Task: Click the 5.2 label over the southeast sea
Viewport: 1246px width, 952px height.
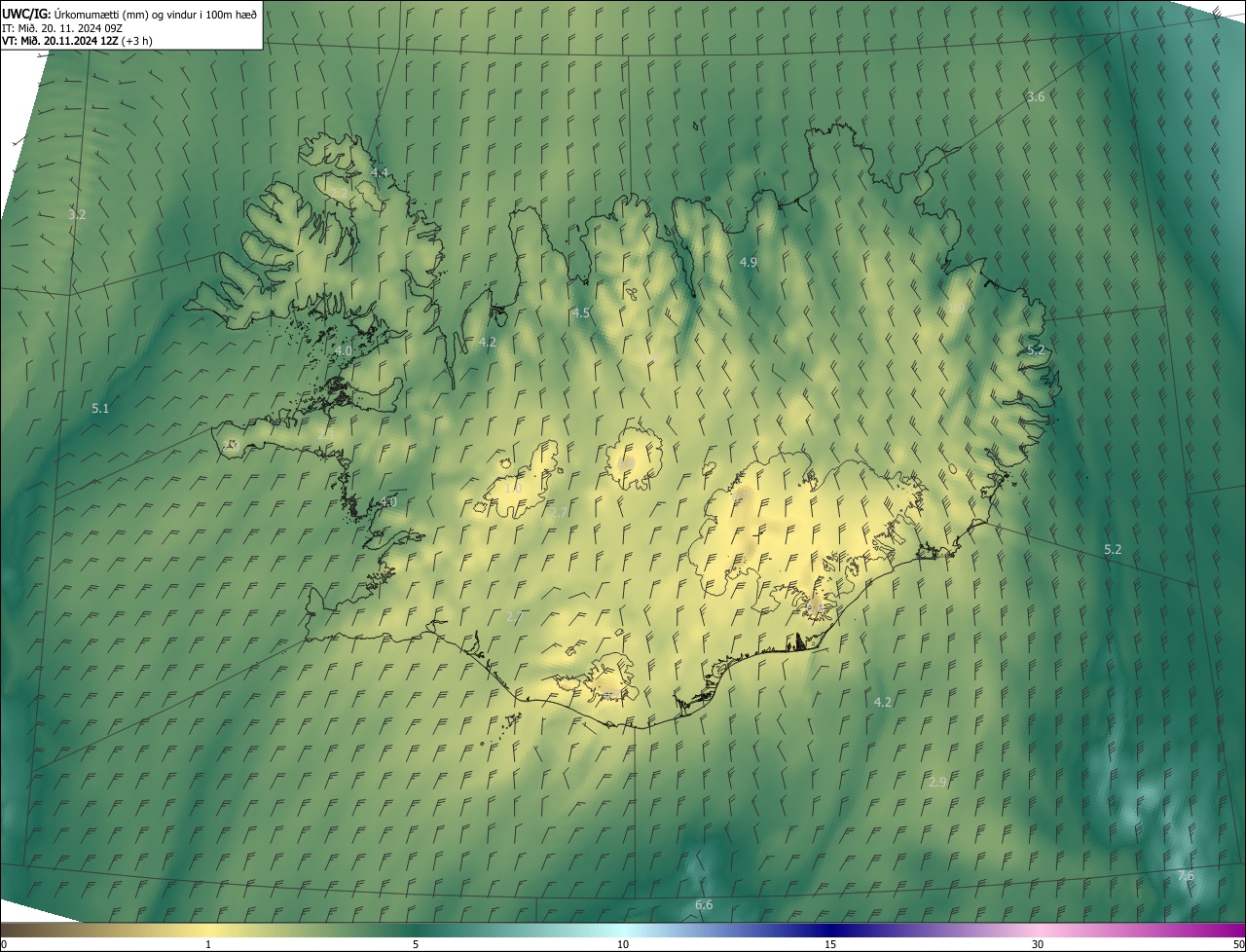Action: tap(1113, 549)
